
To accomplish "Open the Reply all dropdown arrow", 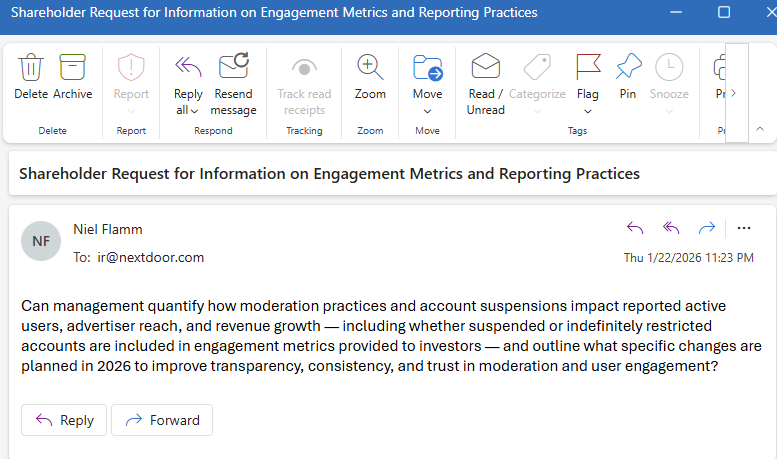I will point(194,111).
